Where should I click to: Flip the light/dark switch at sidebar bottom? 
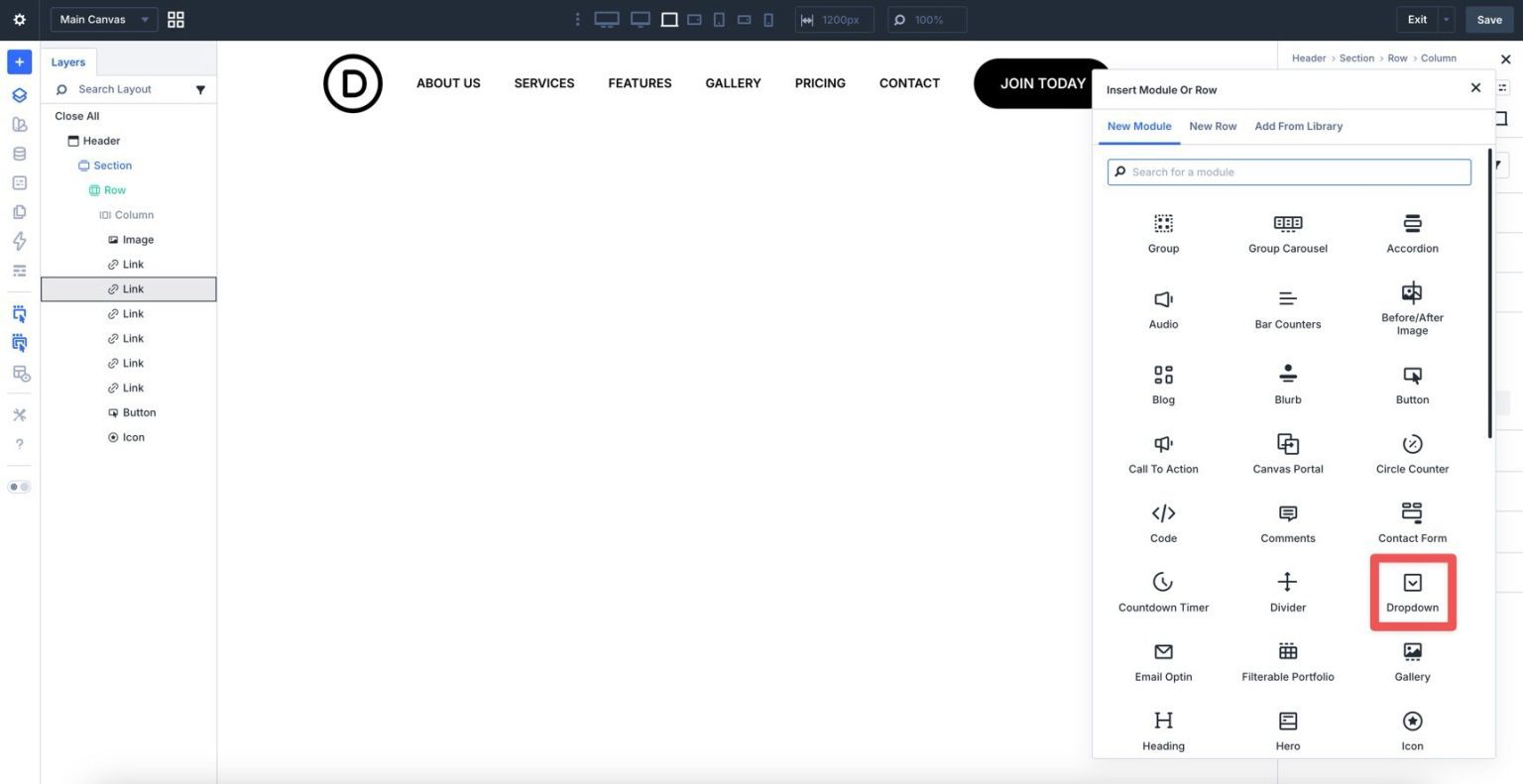[x=19, y=487]
